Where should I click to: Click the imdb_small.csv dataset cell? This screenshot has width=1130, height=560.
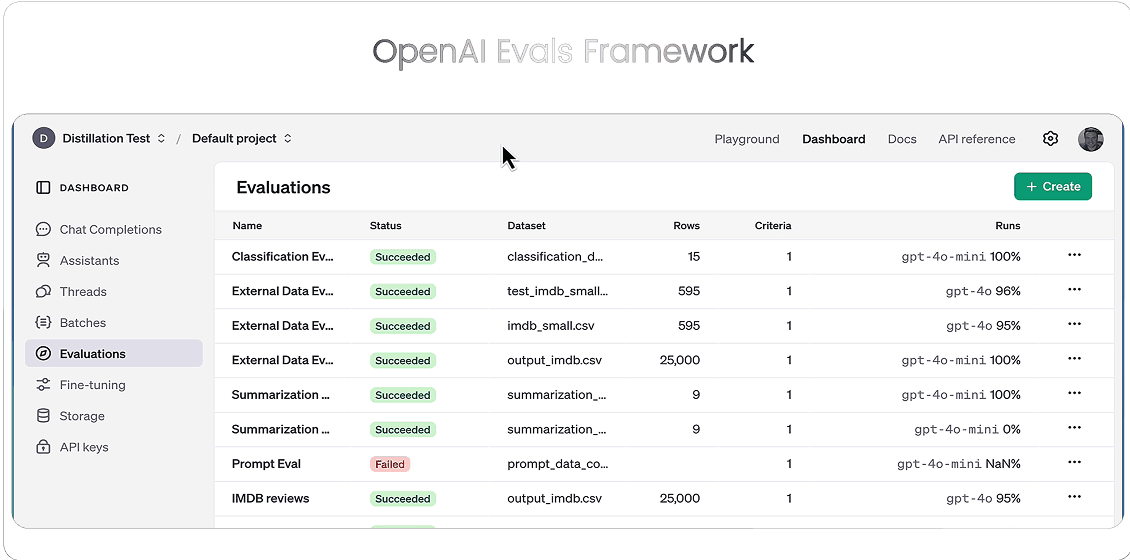coord(551,326)
